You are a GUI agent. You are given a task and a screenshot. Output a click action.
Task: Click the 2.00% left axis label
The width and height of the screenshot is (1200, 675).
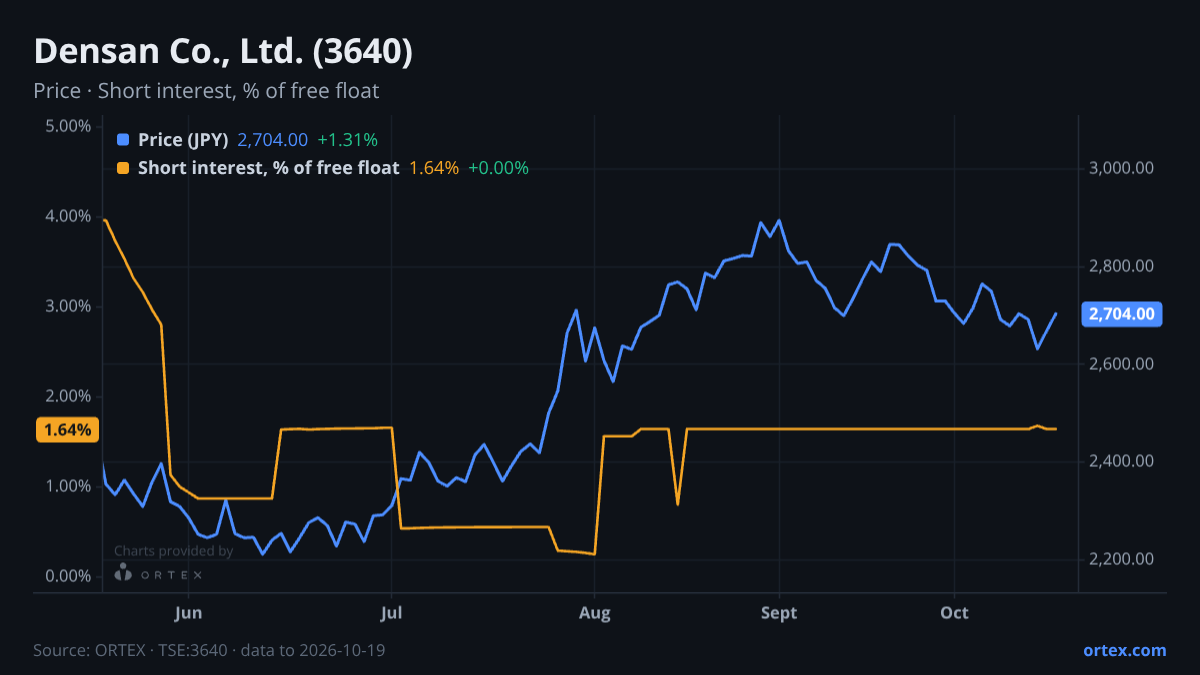(x=68, y=396)
